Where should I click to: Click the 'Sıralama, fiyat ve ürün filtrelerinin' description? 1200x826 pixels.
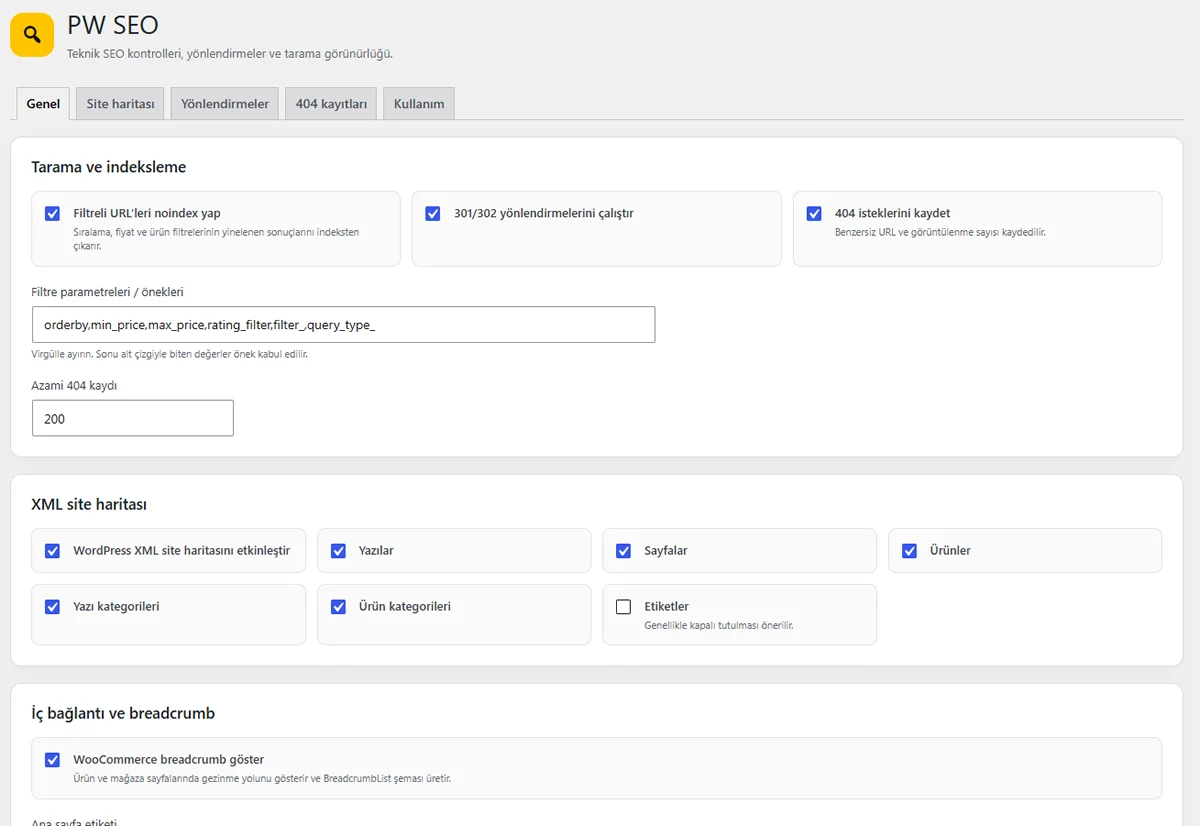pos(216,238)
